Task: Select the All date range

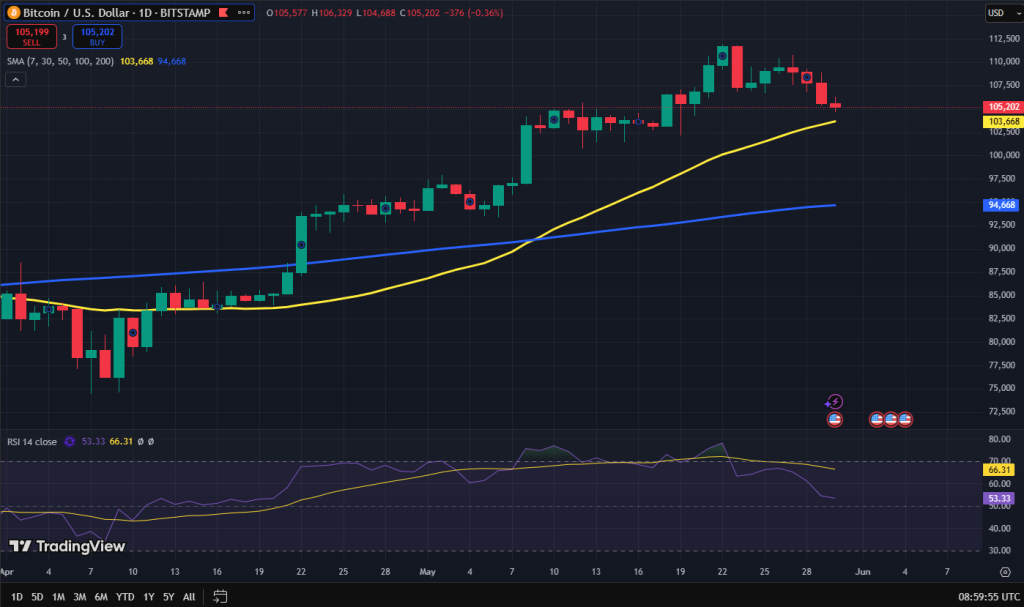Action: 189,597
